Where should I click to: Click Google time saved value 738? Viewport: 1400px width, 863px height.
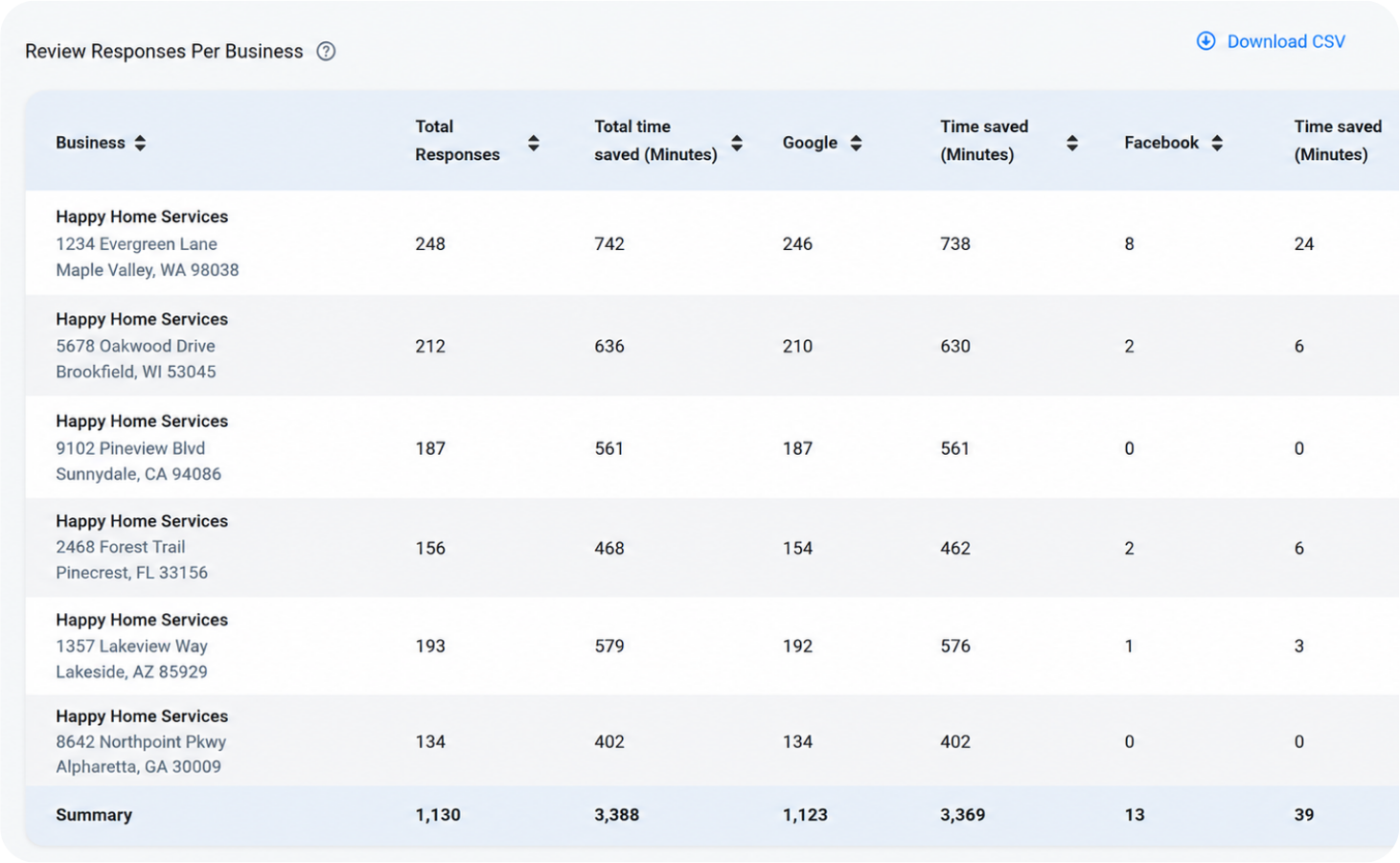pos(955,244)
